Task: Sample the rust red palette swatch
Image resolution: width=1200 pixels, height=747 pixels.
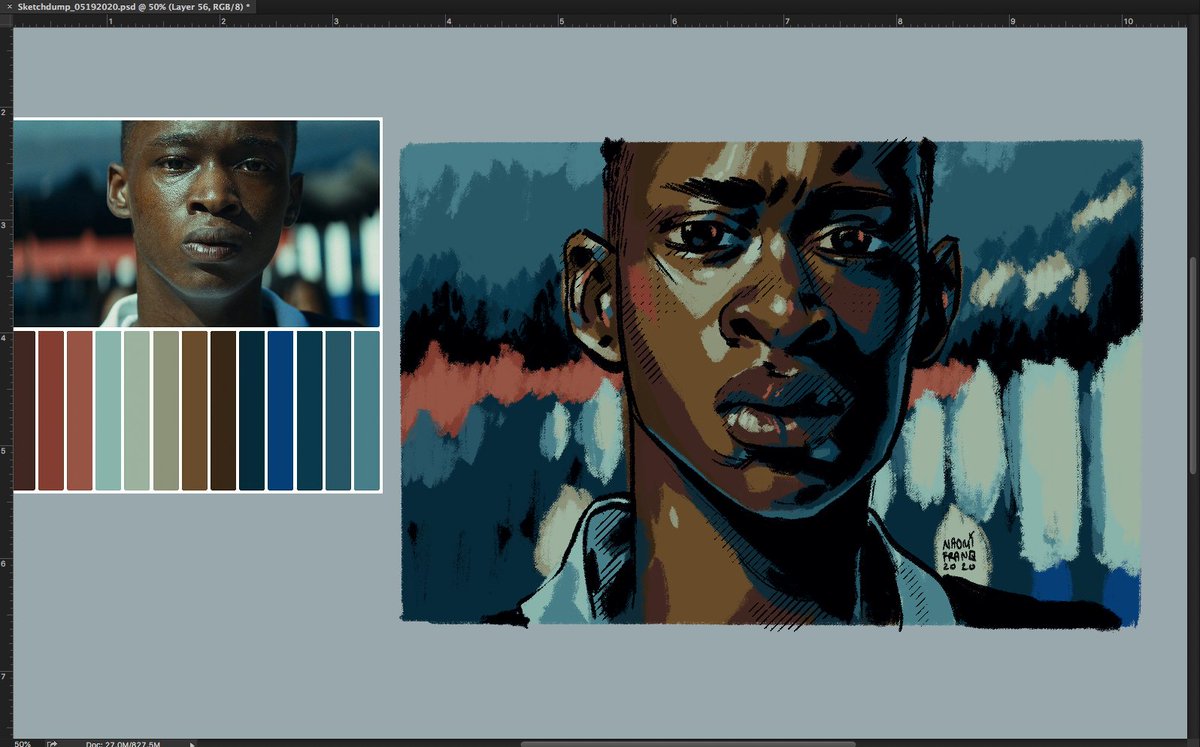Action: (50, 411)
